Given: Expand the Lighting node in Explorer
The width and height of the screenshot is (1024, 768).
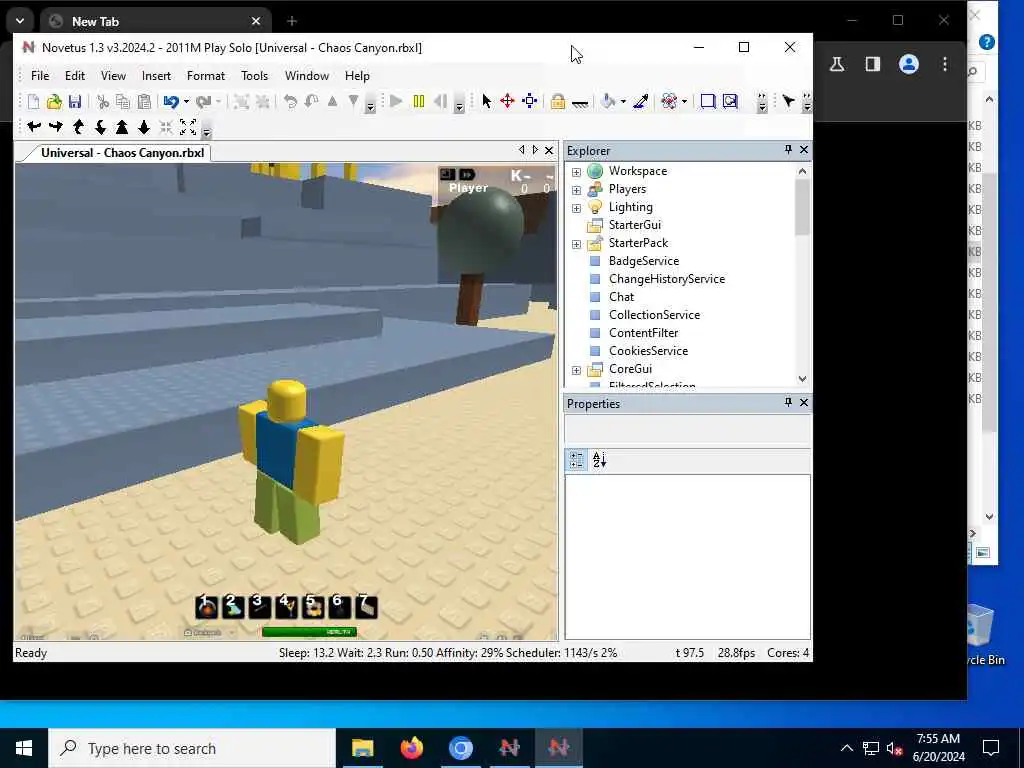Looking at the screenshot, I should tap(576, 208).
